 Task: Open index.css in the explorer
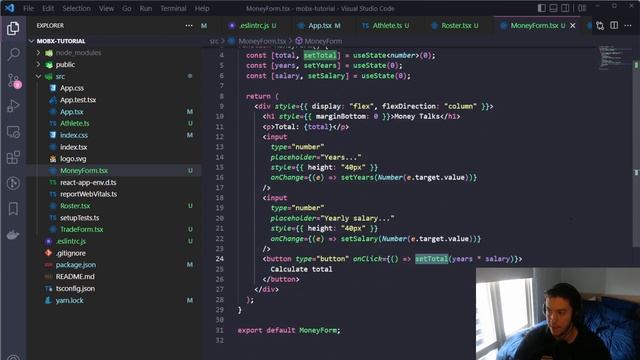pos(74,135)
